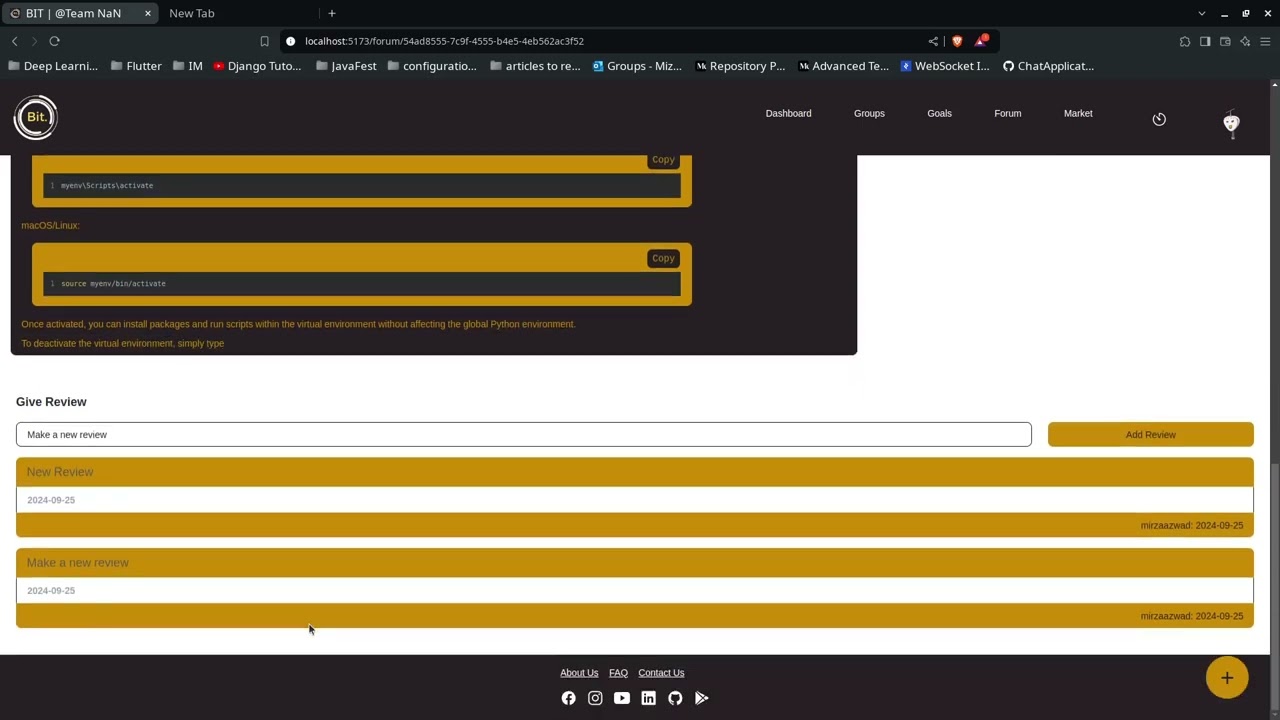Open the Contact Us footer link
This screenshot has height=720, width=1280.
click(661, 673)
